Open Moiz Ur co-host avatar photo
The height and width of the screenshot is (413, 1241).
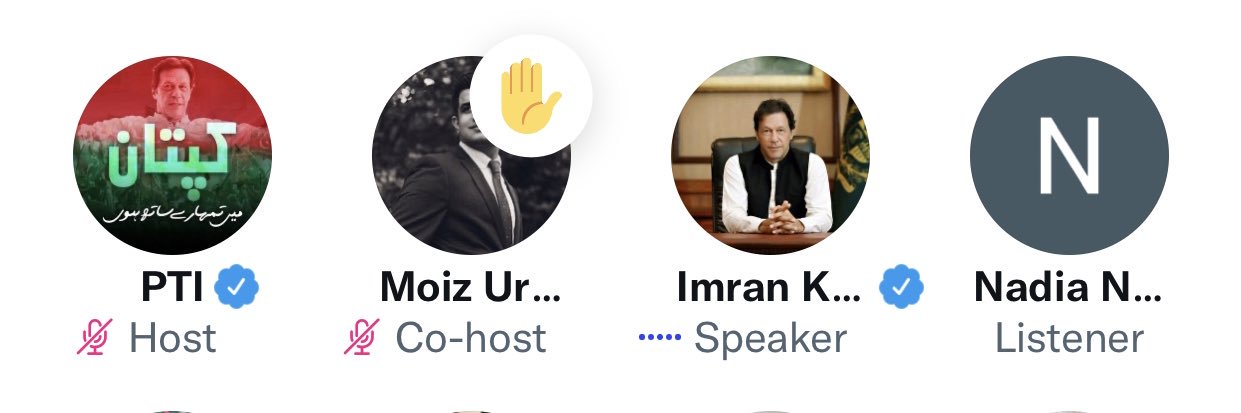(x=471, y=155)
